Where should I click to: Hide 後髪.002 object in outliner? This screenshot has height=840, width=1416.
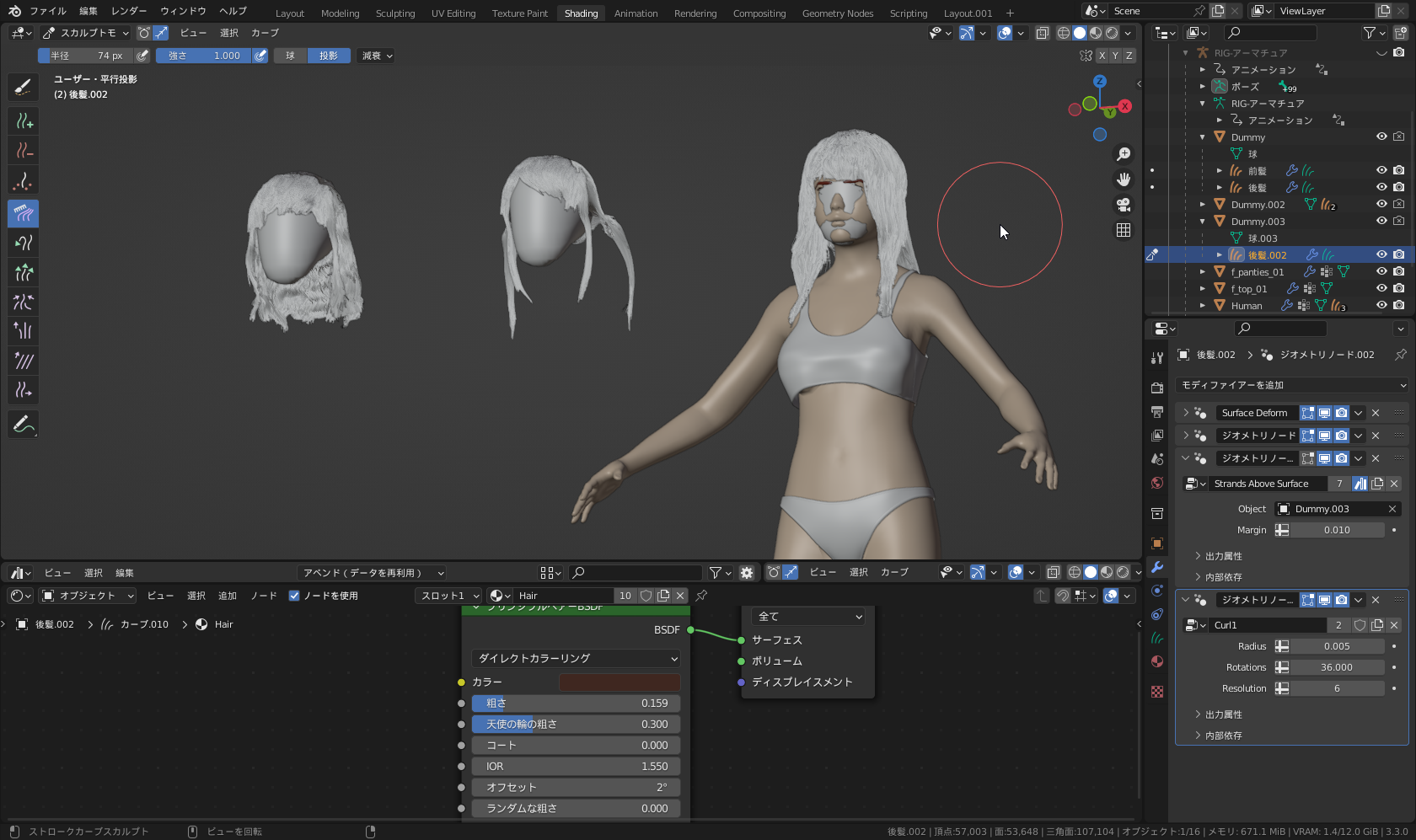tap(1381, 254)
